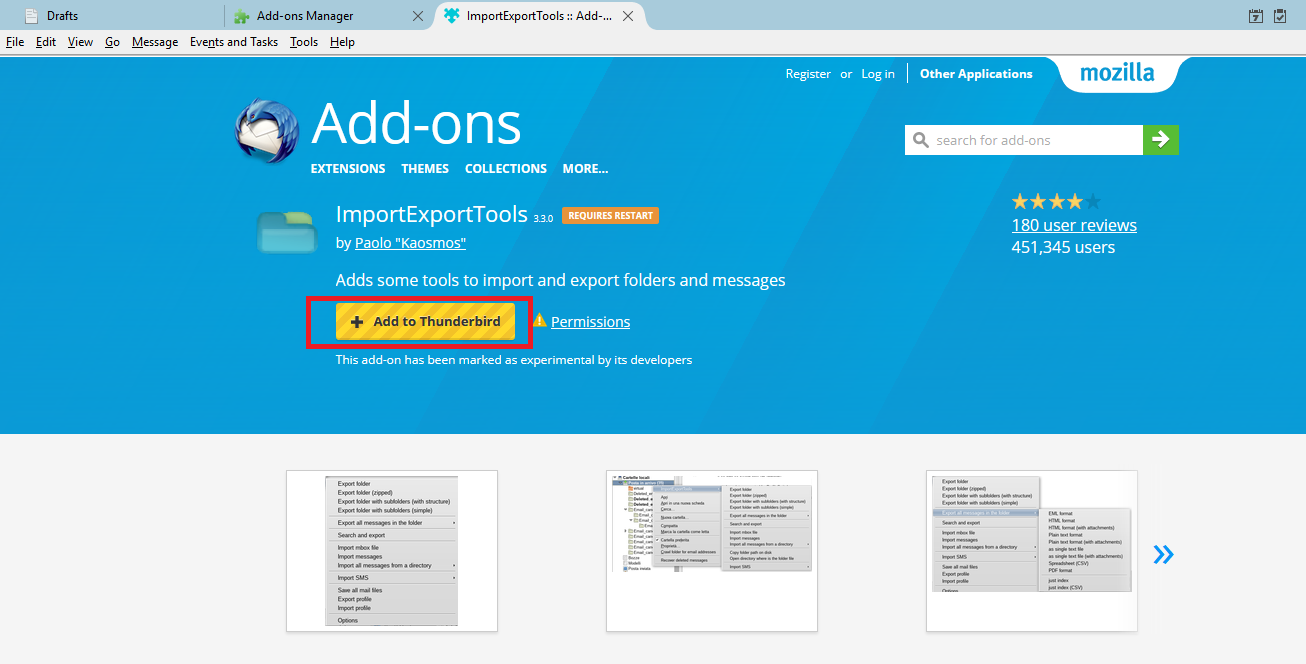Expand the MORE... navigation menu
The width and height of the screenshot is (1306, 664).
coord(585,169)
